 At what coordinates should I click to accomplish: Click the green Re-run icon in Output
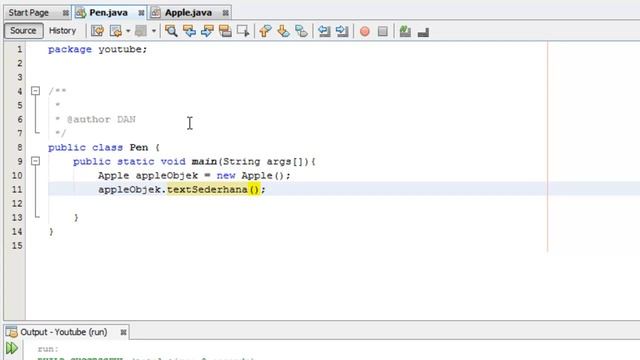tap(12, 348)
